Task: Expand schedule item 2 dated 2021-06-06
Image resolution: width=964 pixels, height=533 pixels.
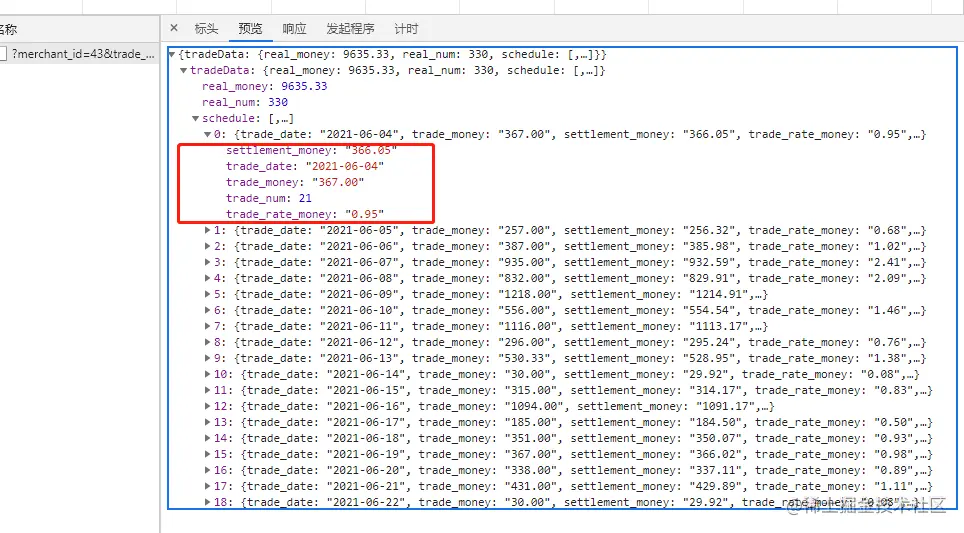Action: [x=208, y=246]
